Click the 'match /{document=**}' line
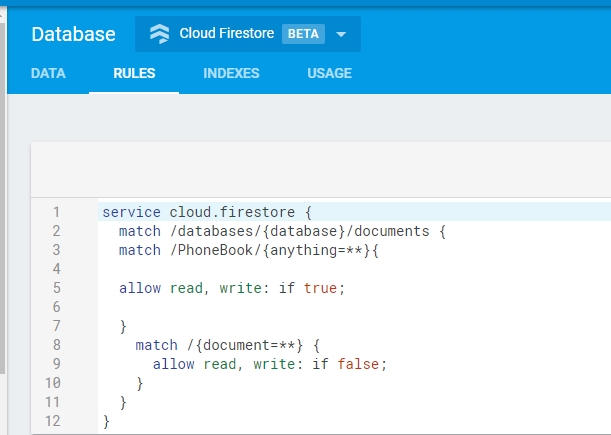This screenshot has height=435, width=611. pos(227,345)
